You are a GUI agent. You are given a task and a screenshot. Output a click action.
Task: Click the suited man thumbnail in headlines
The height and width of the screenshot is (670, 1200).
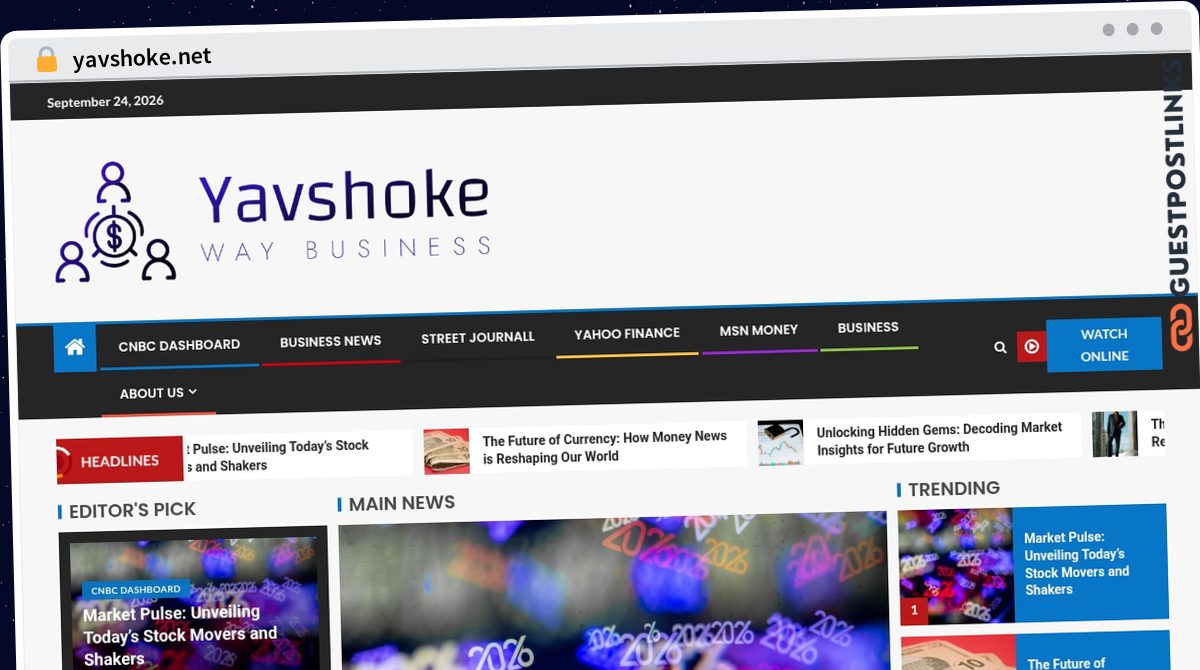(x=1114, y=434)
